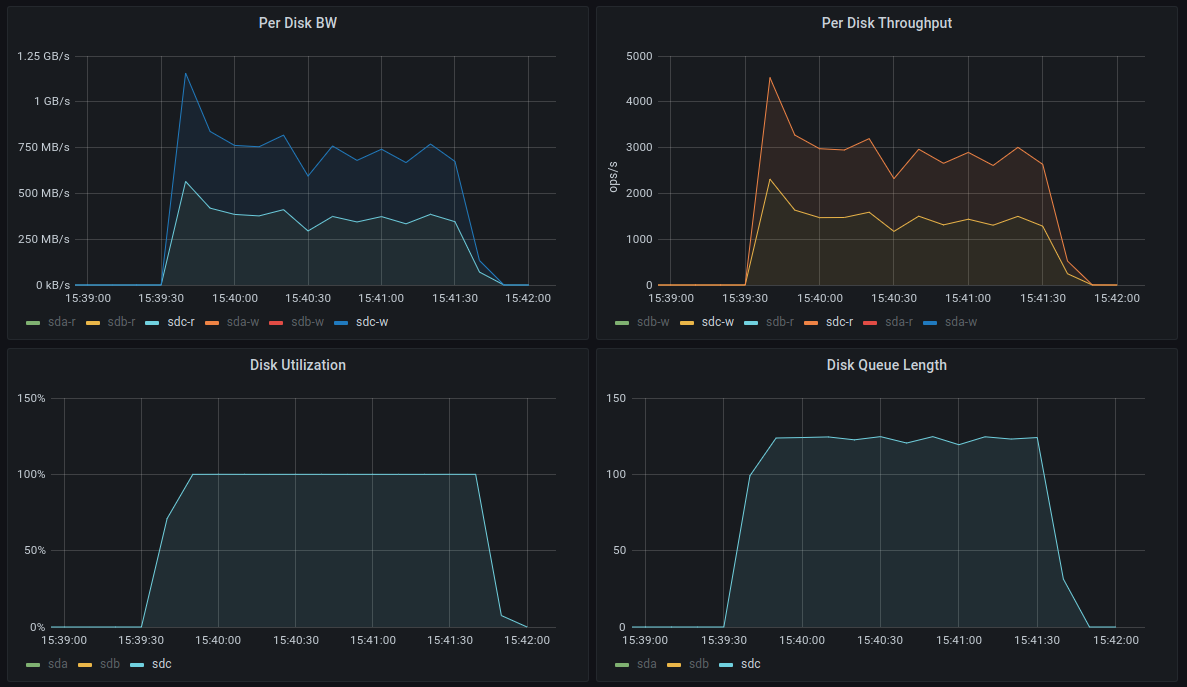Click the peak point of Per Disk BW graph
1187x687 pixels.
[185, 73]
